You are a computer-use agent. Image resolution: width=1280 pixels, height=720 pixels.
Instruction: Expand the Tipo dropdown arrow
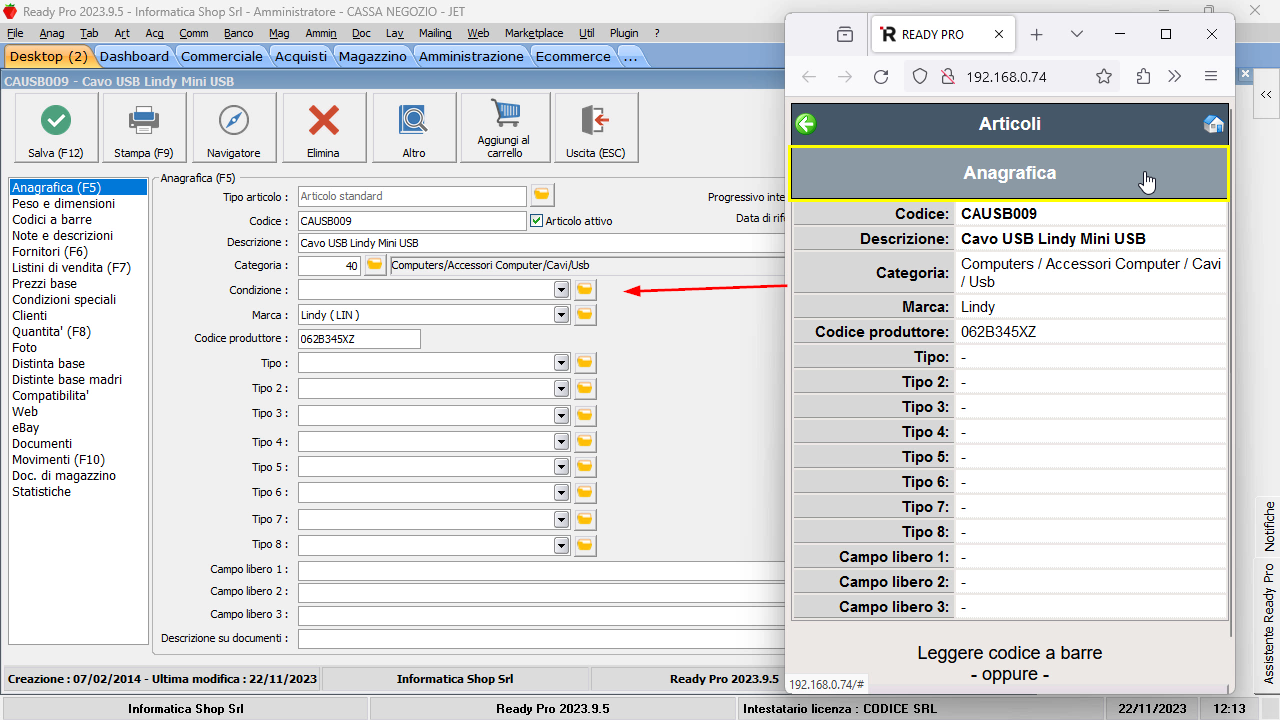pyautogui.click(x=562, y=363)
